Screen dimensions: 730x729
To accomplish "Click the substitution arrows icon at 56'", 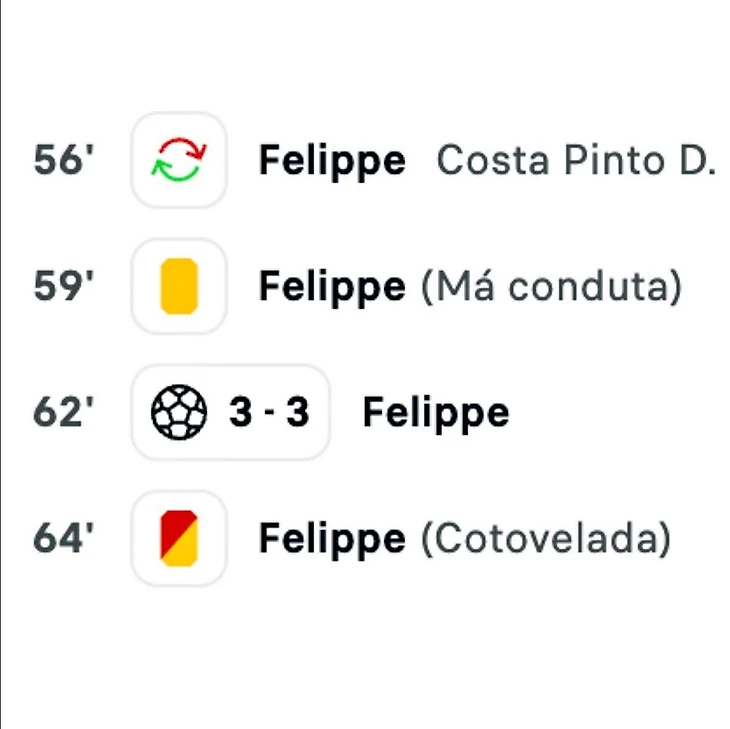I will coord(179,160).
